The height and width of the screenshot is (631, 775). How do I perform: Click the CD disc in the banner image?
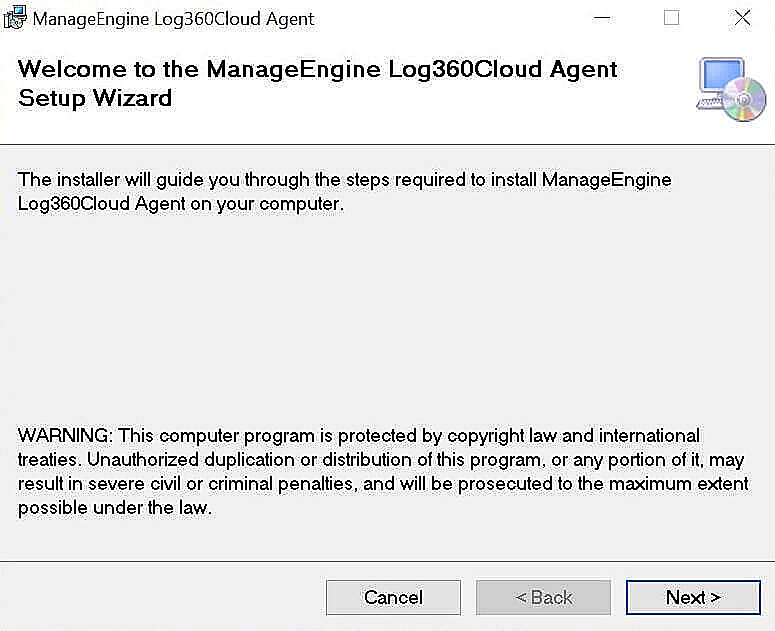coord(743,100)
